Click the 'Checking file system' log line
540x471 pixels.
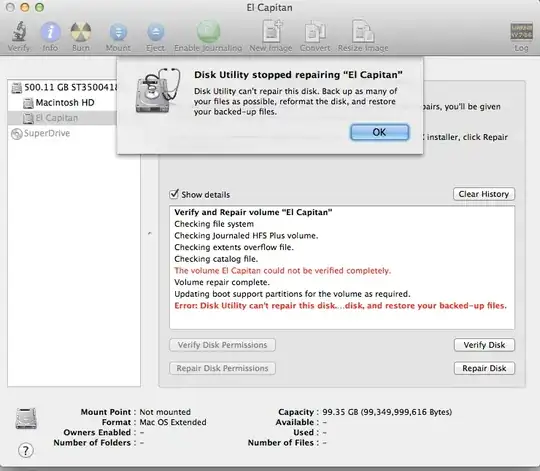coord(214,224)
